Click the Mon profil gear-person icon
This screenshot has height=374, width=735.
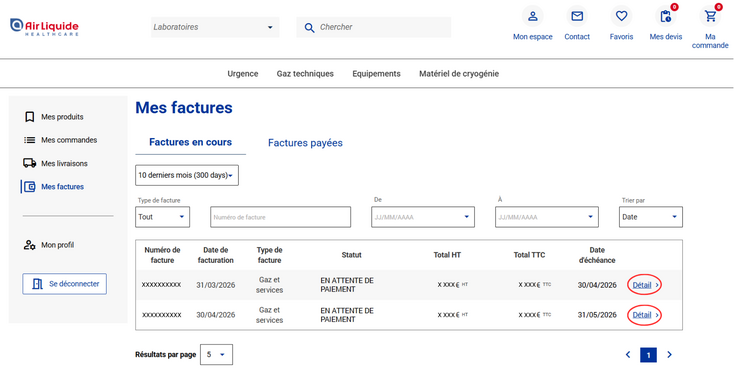coord(30,245)
